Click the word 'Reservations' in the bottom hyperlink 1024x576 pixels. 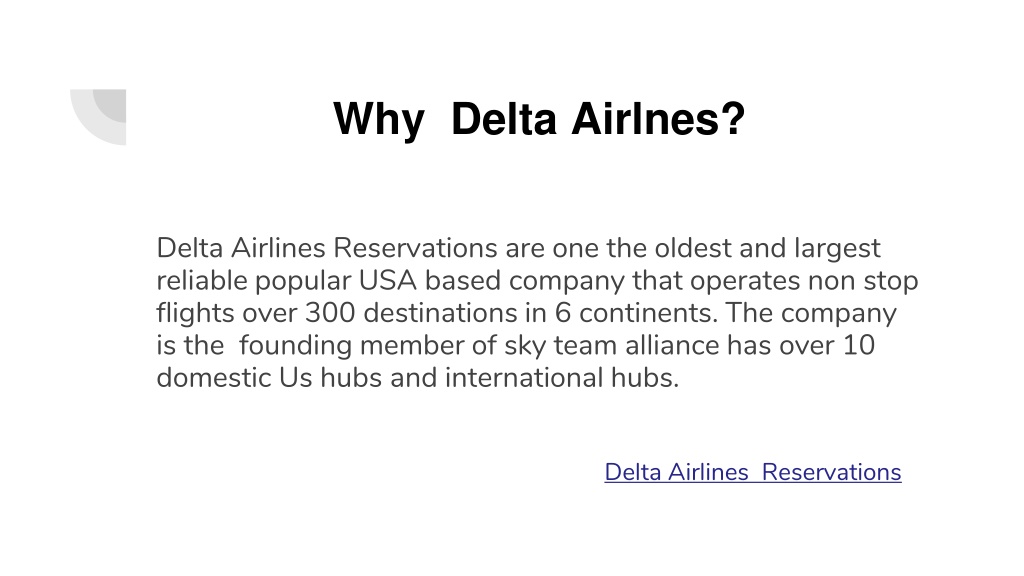pos(831,472)
